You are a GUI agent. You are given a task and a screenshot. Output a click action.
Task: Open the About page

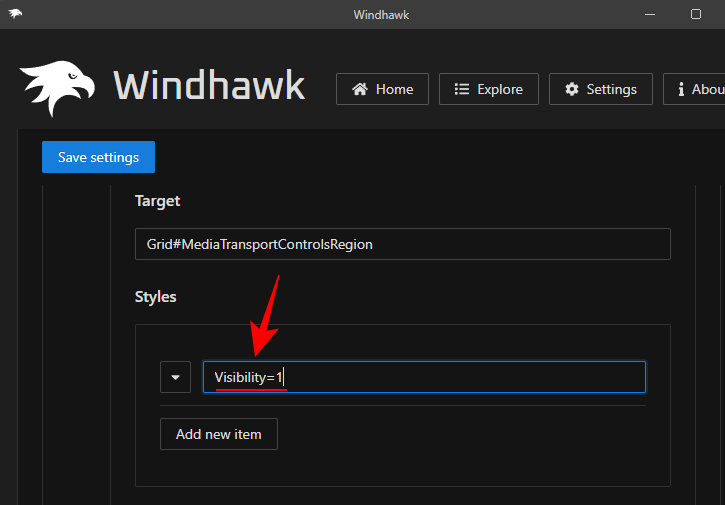[x=694, y=89]
